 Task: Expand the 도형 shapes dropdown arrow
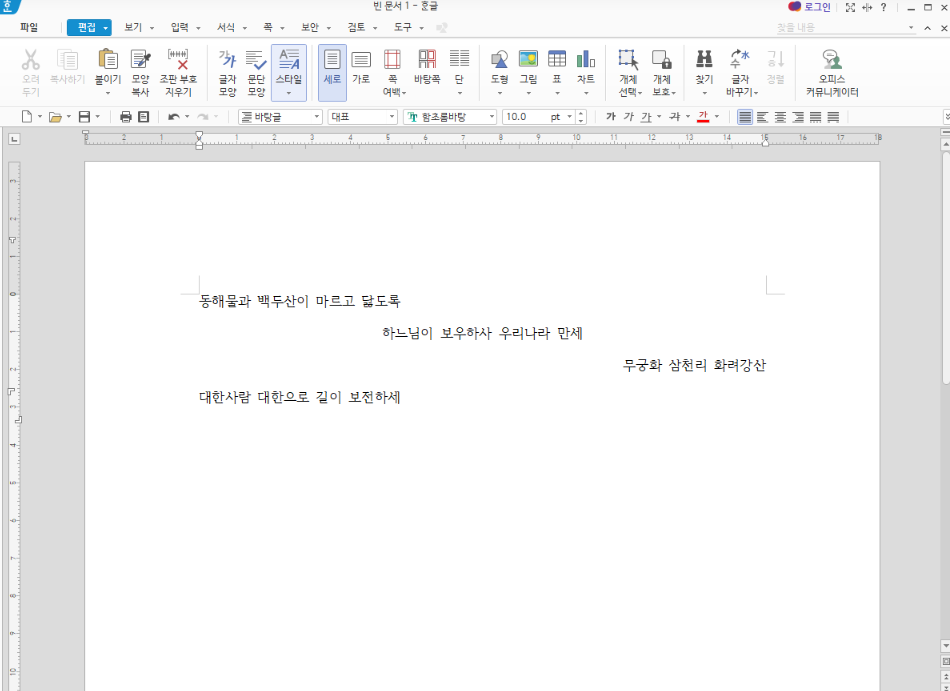point(499,93)
